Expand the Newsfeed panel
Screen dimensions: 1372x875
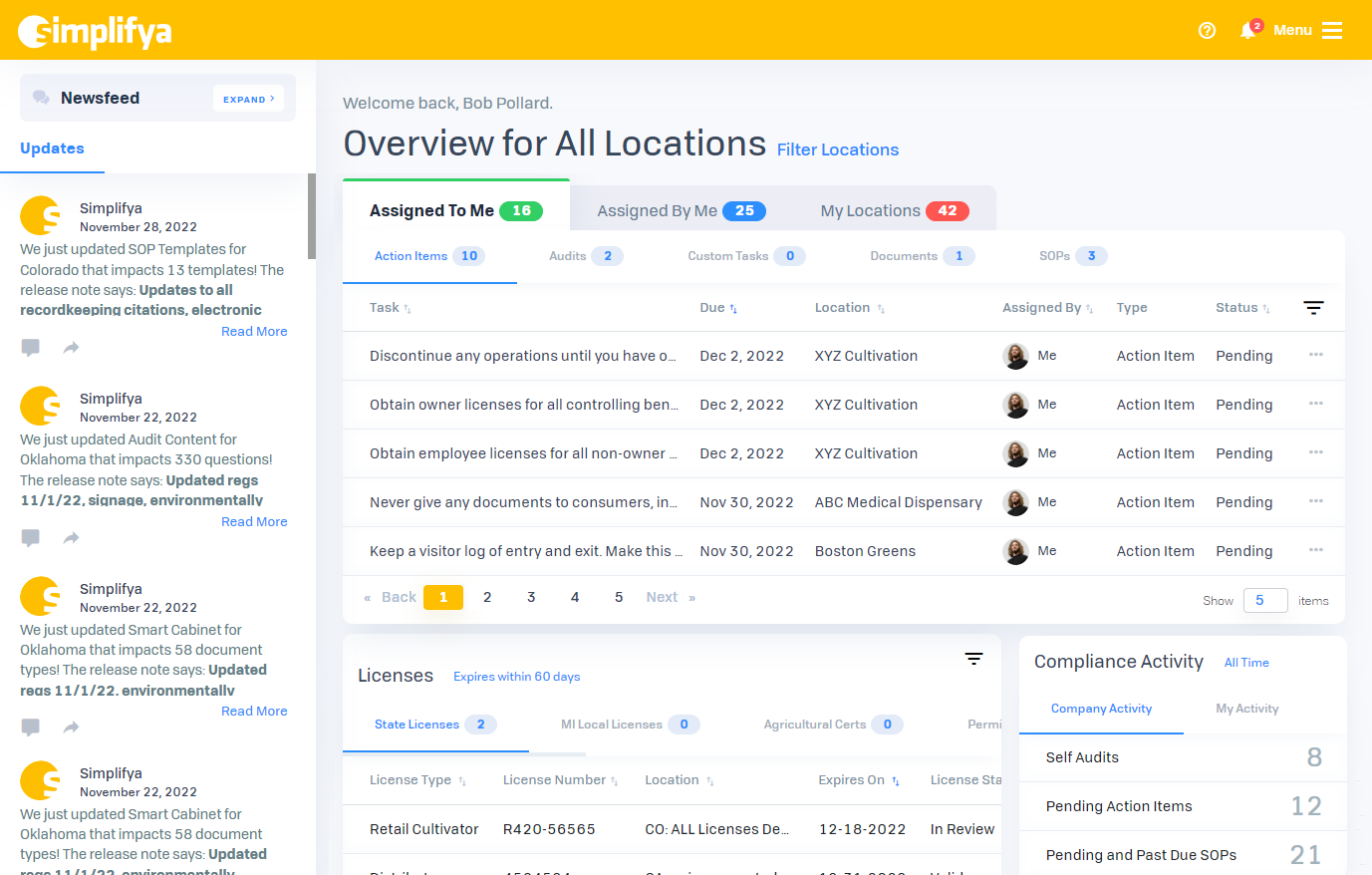[x=248, y=99]
